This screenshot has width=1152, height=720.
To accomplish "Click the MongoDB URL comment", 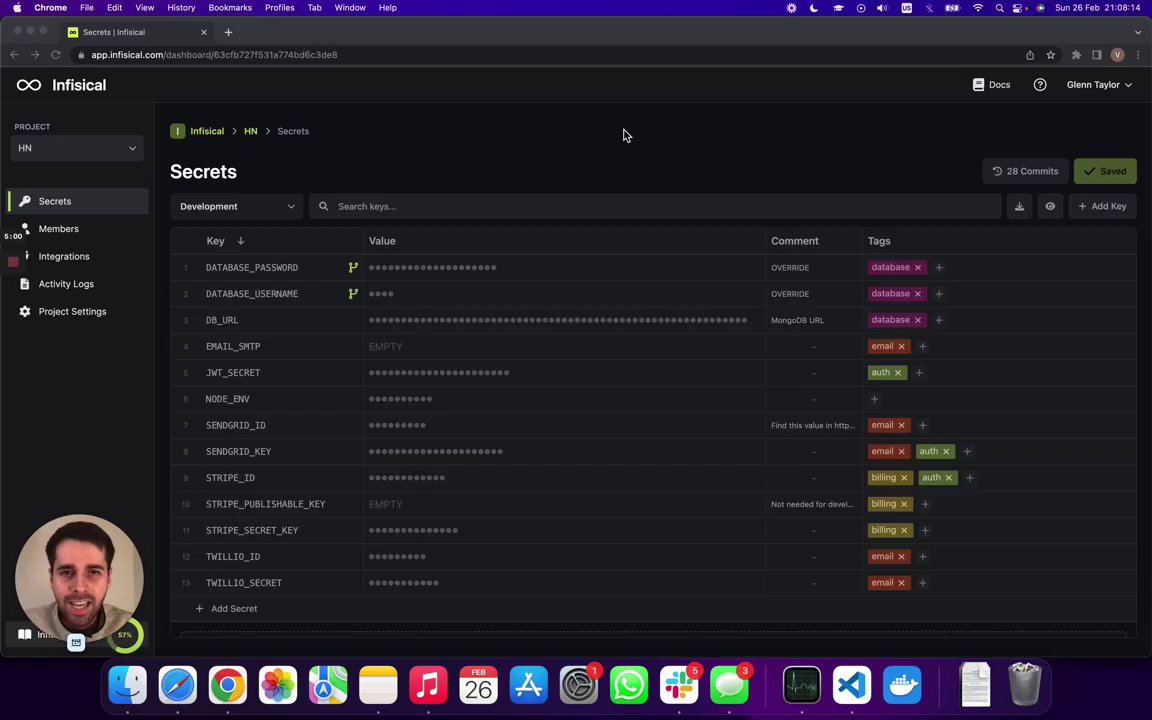I will (797, 320).
